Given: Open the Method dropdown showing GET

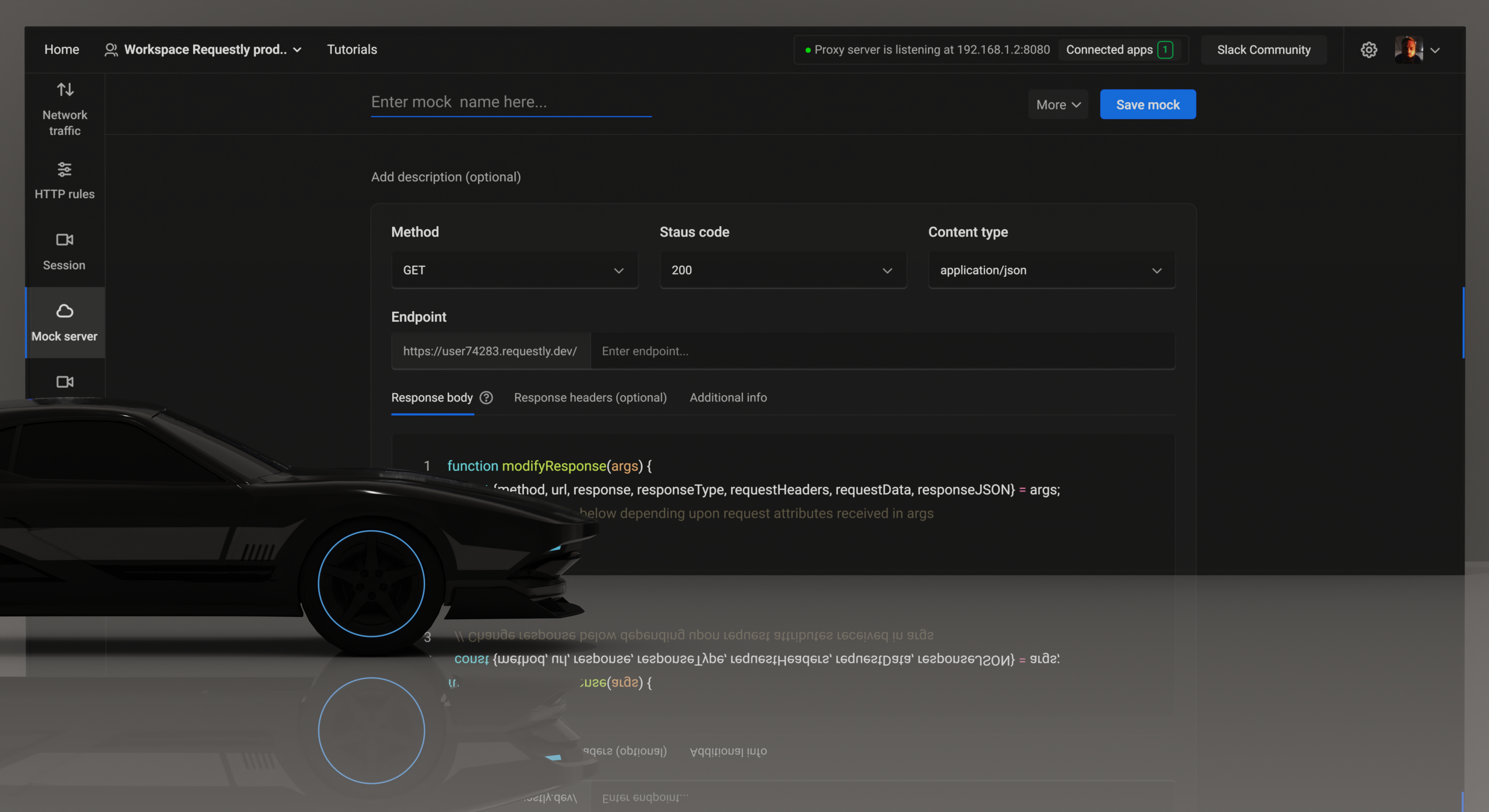Looking at the screenshot, I should point(513,270).
